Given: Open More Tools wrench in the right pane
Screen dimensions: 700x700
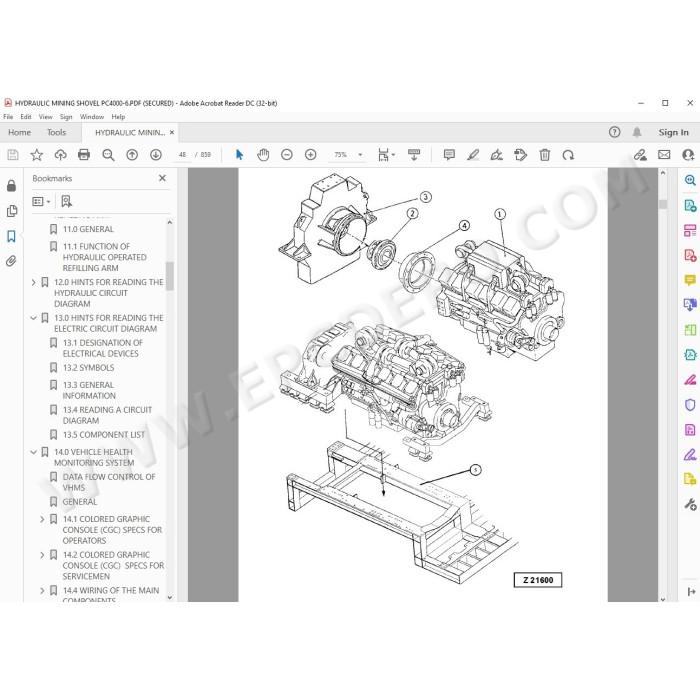Looking at the screenshot, I should tap(690, 504).
